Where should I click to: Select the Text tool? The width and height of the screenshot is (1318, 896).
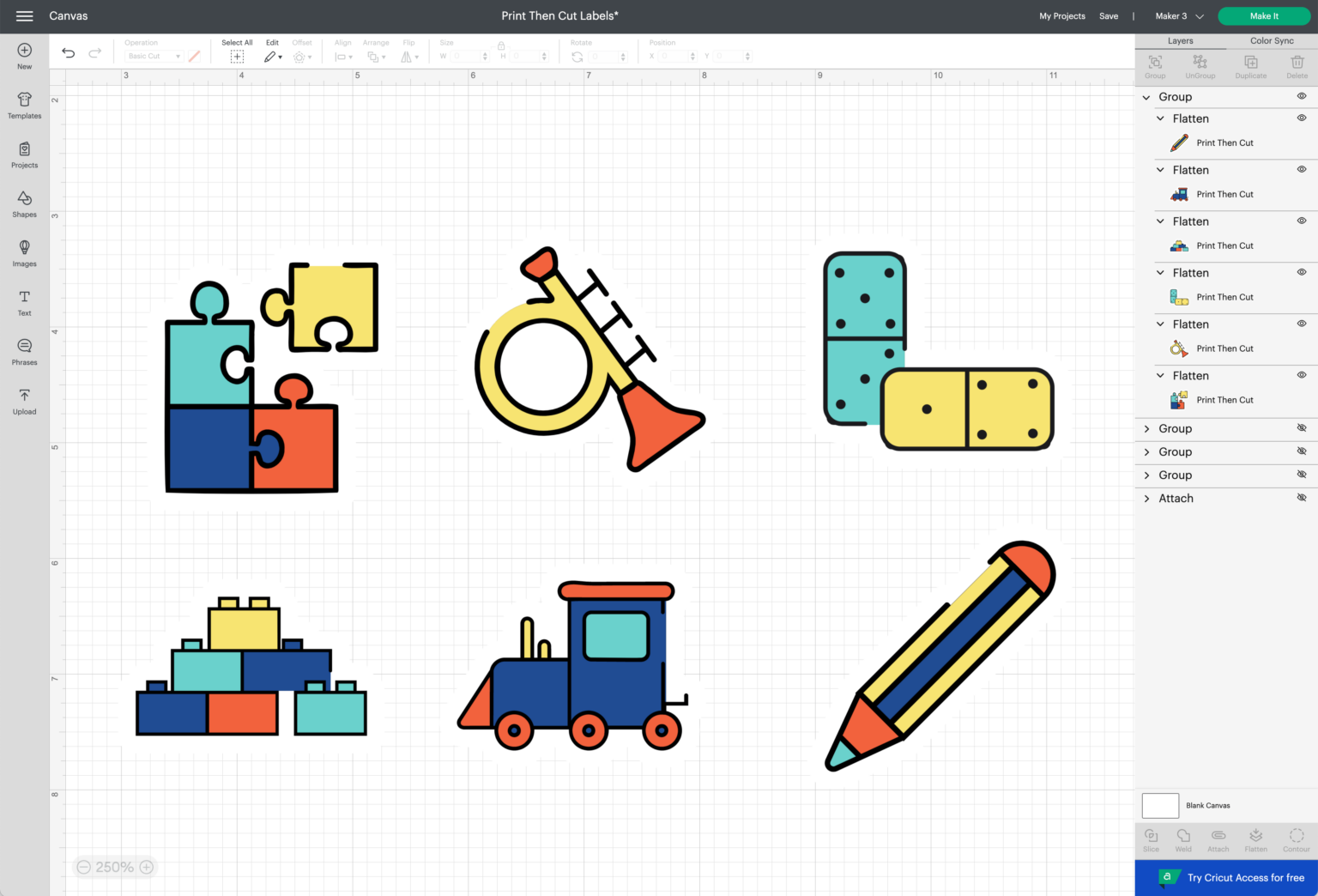(x=24, y=301)
